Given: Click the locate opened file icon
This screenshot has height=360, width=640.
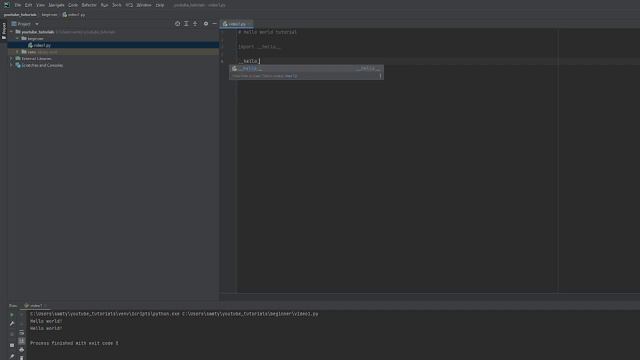Looking at the screenshot, I should point(177,24).
